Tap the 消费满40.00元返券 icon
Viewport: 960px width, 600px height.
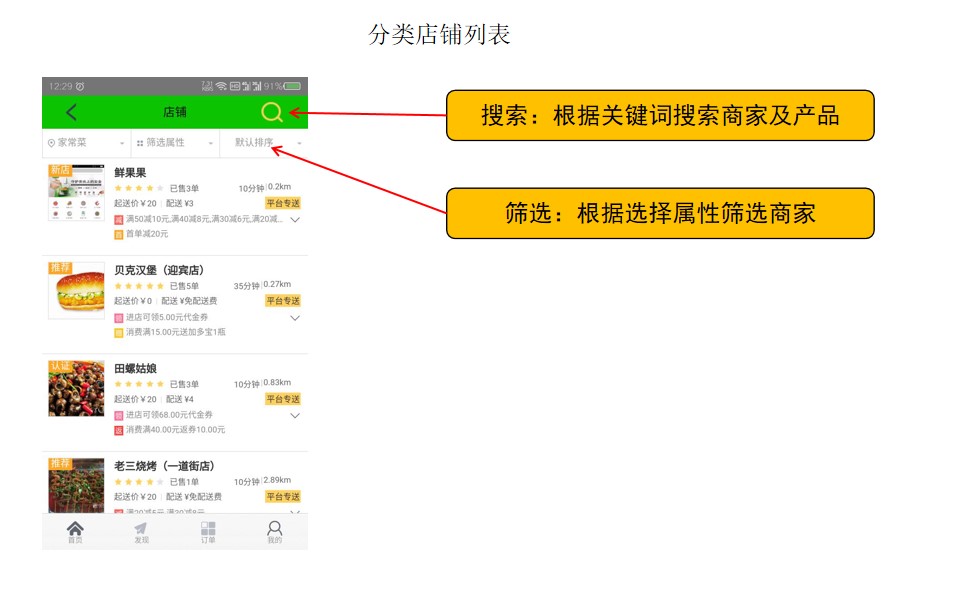click(119, 430)
